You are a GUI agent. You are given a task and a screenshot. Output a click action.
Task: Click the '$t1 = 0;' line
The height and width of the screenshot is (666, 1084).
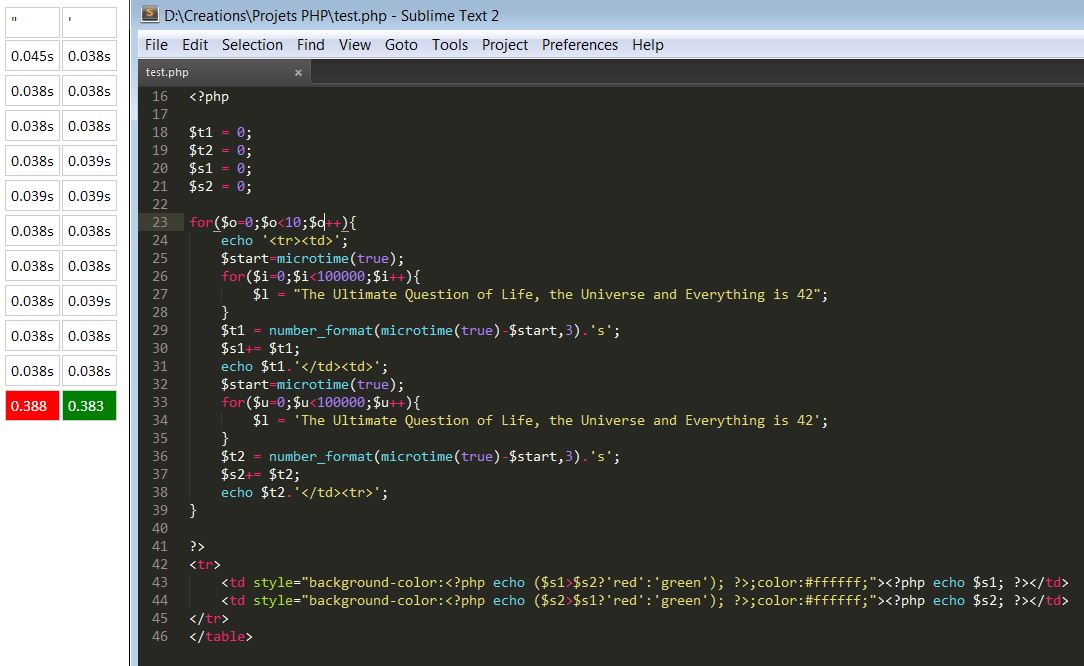tap(221, 132)
